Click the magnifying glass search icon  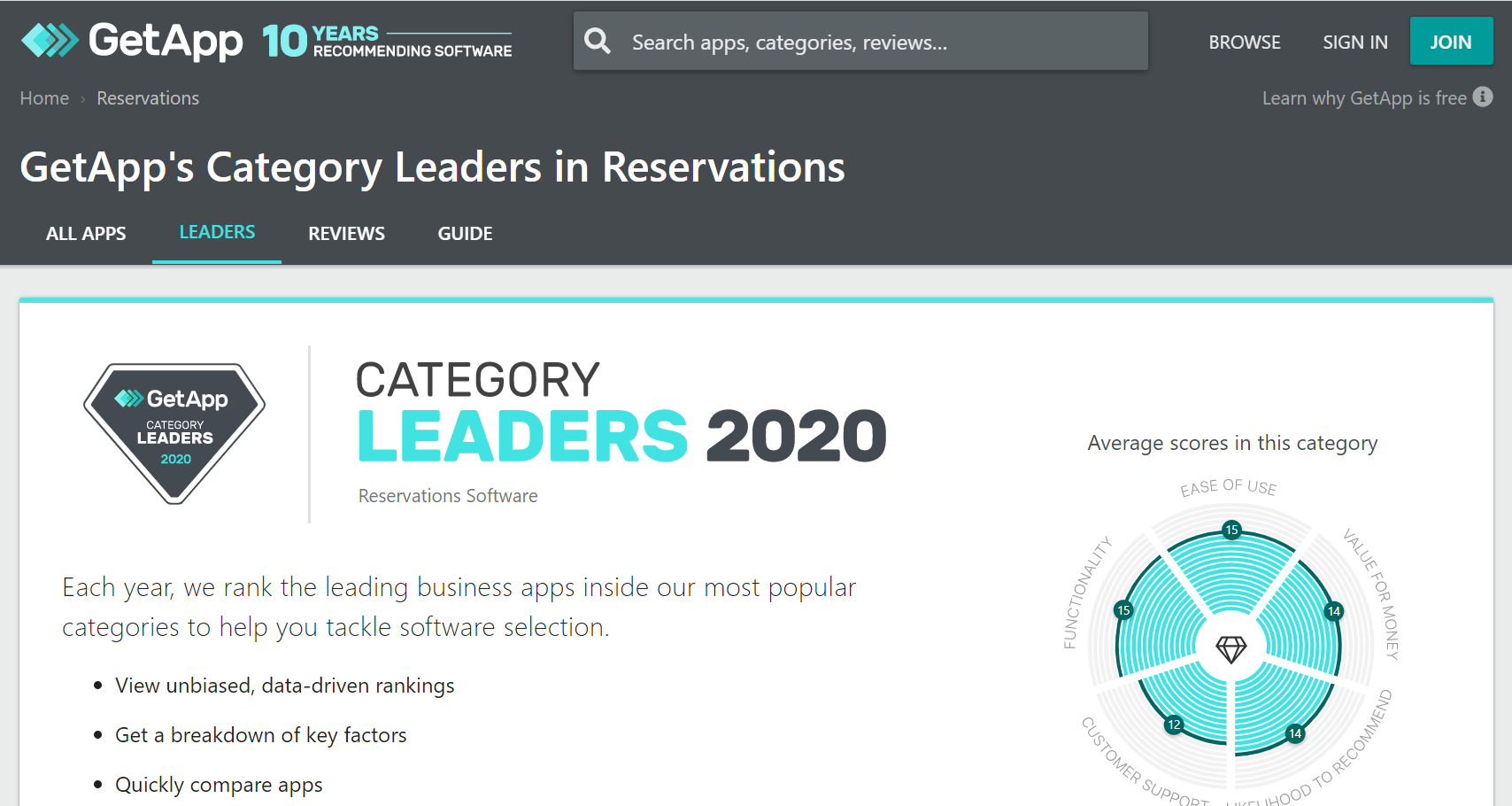click(x=598, y=41)
